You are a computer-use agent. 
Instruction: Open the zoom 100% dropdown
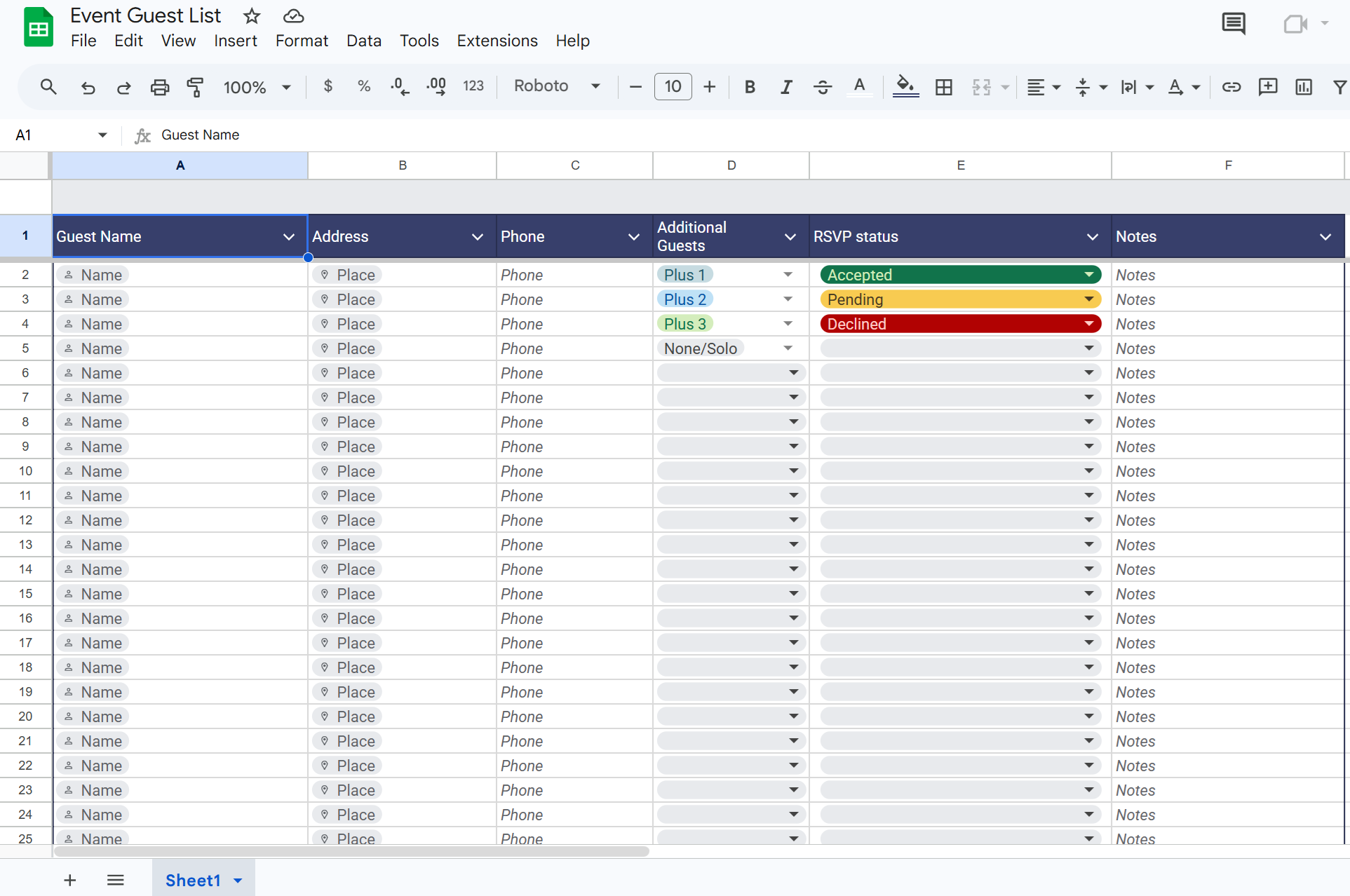click(257, 87)
